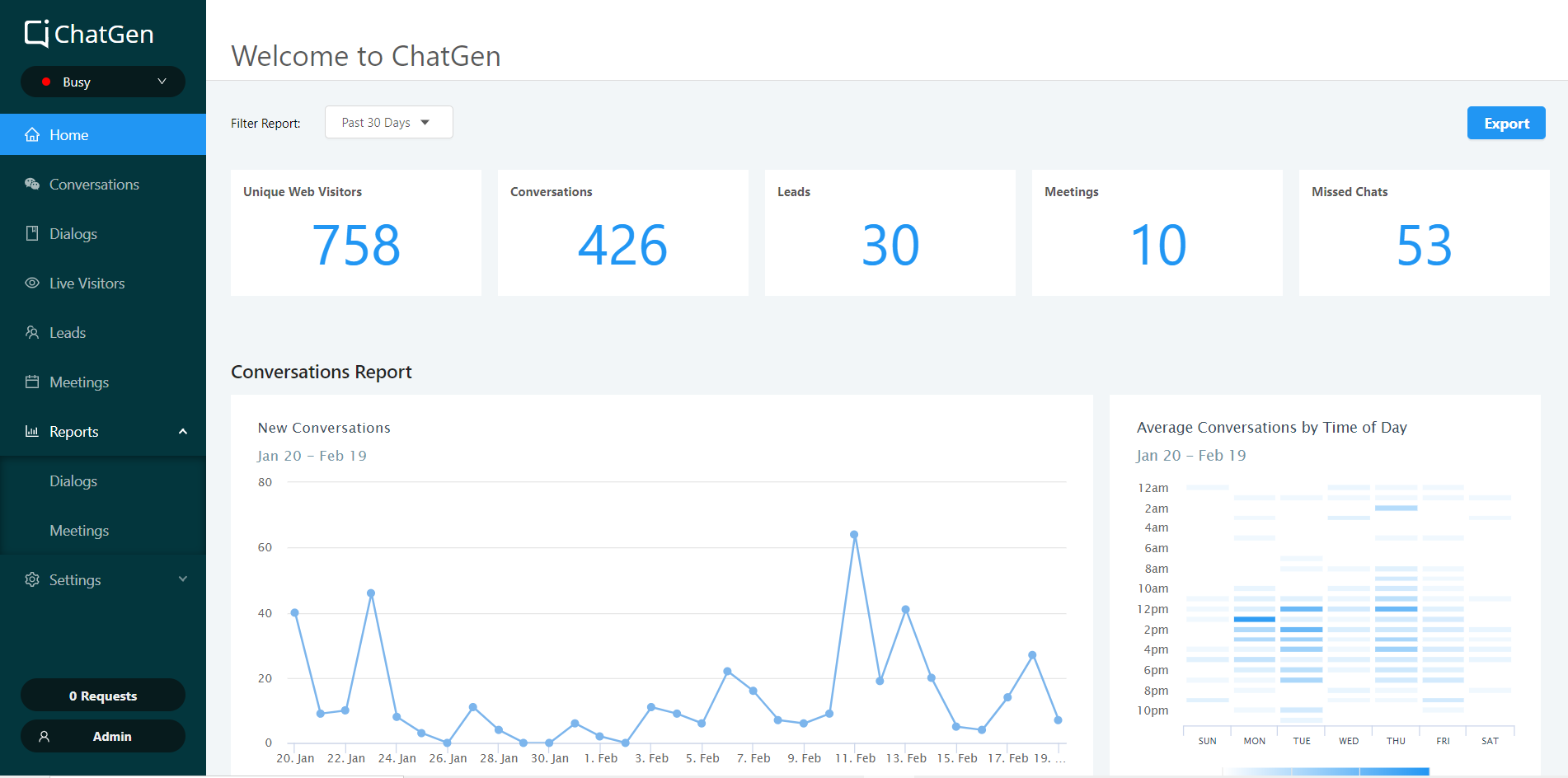Click 'Jan 20 – Feb 19' under New Conversations
Viewport: 1568px width, 778px height.
click(x=312, y=456)
